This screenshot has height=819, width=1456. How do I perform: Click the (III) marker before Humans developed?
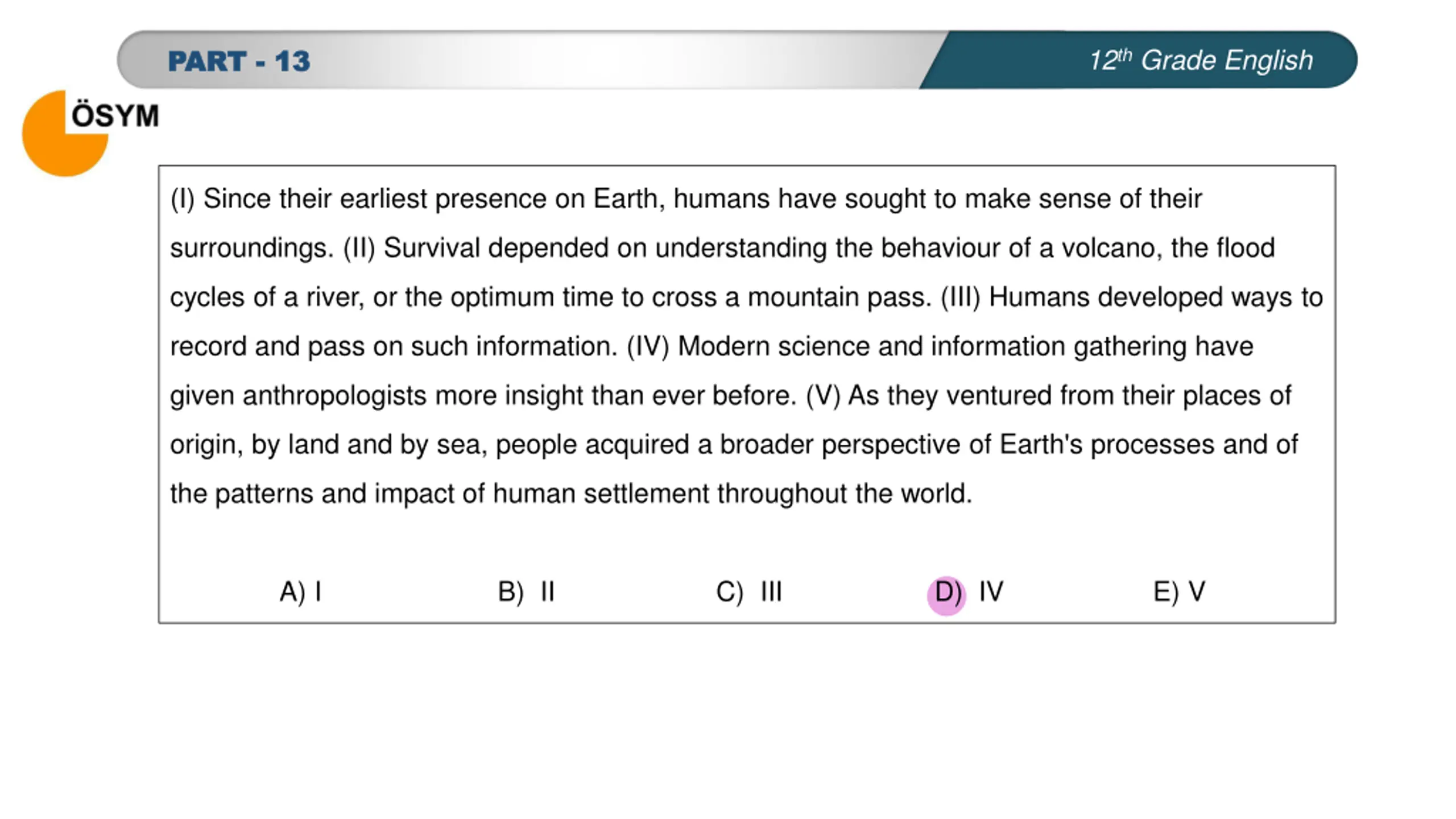tap(961, 297)
